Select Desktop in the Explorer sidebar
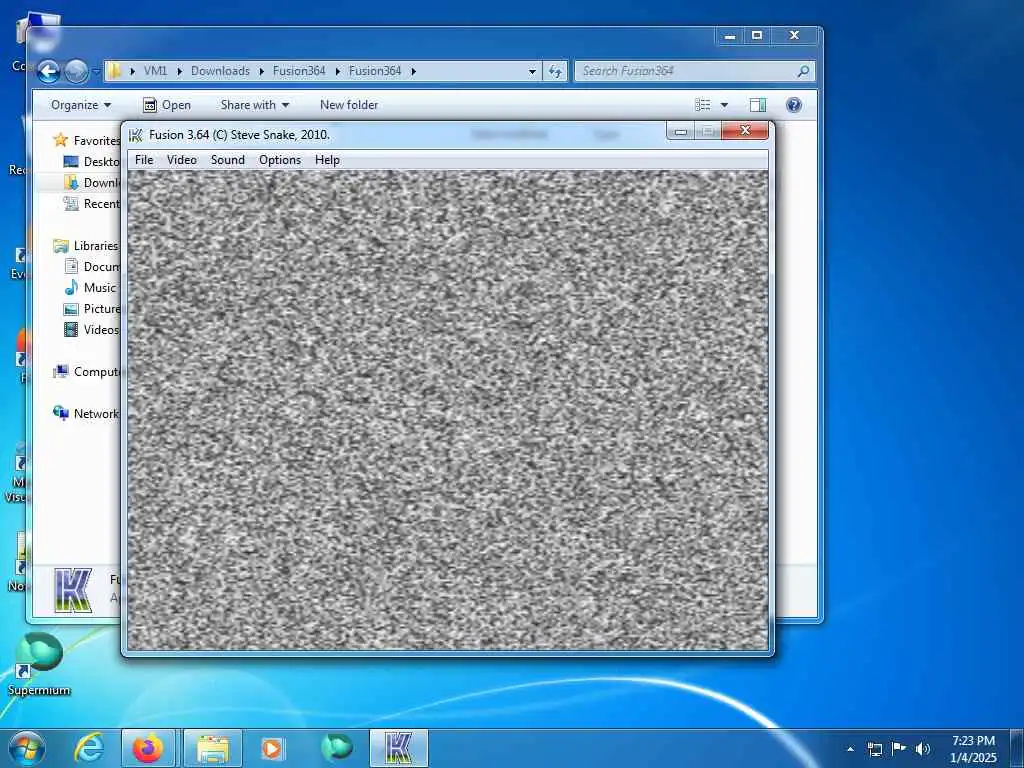The height and width of the screenshot is (768, 1024). (91, 161)
